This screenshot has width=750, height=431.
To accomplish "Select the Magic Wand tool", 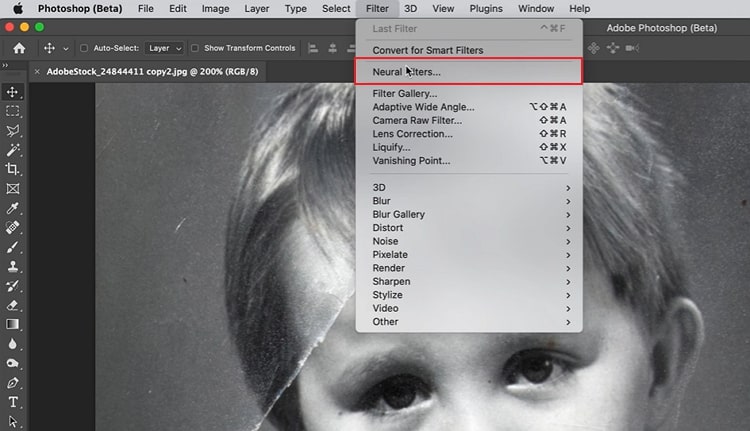I will [12, 150].
